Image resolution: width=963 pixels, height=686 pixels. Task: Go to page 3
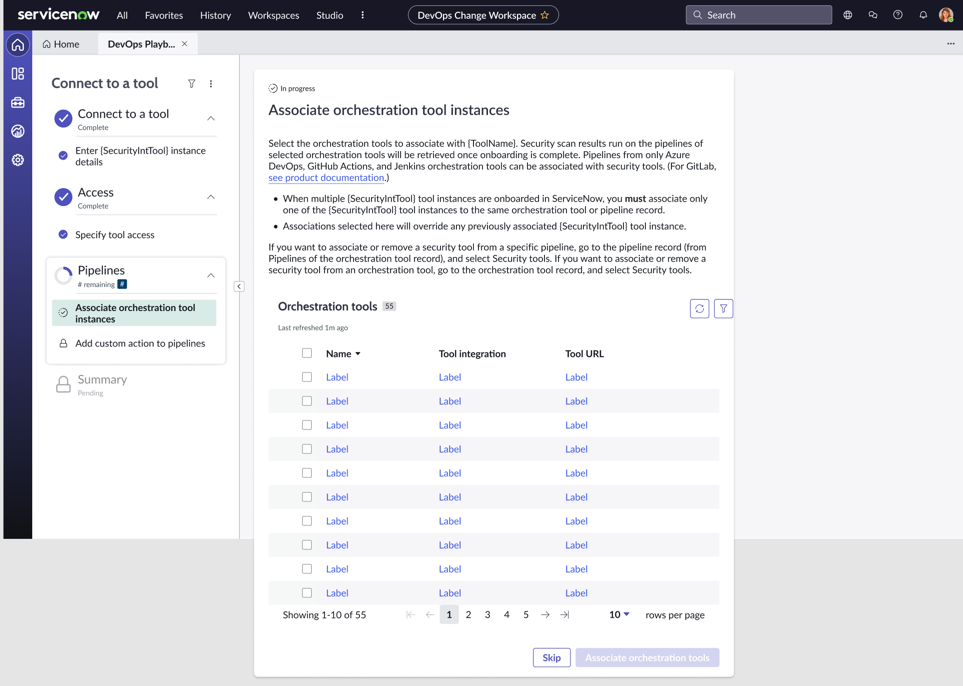pos(488,615)
